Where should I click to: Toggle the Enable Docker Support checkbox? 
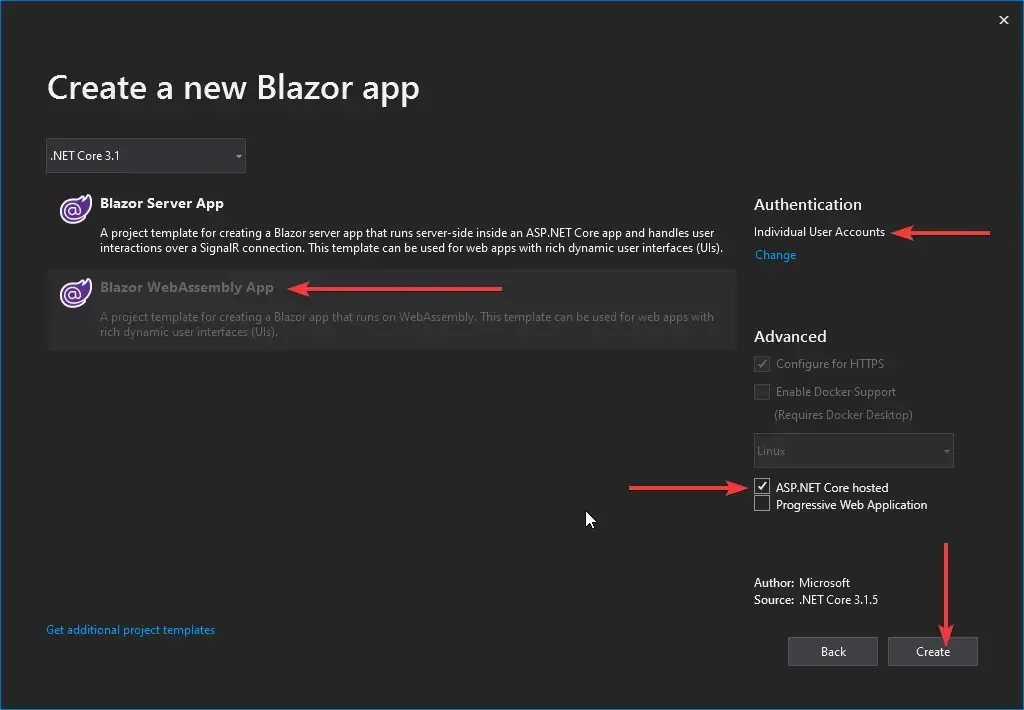[761, 391]
